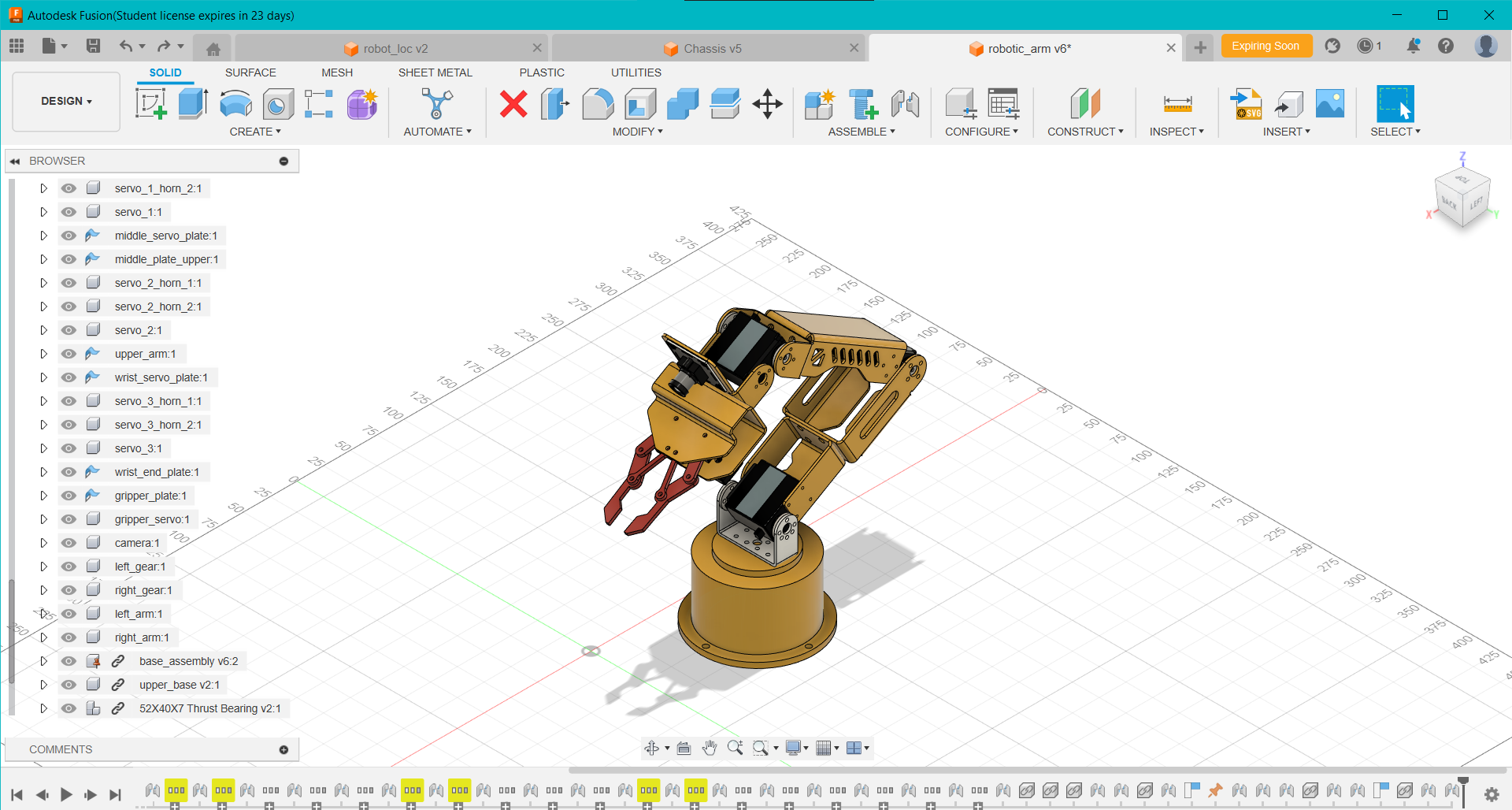Screen dimensions: 1512x810
Task: Click the Move/Copy crossed-arrows tool
Action: [x=767, y=103]
